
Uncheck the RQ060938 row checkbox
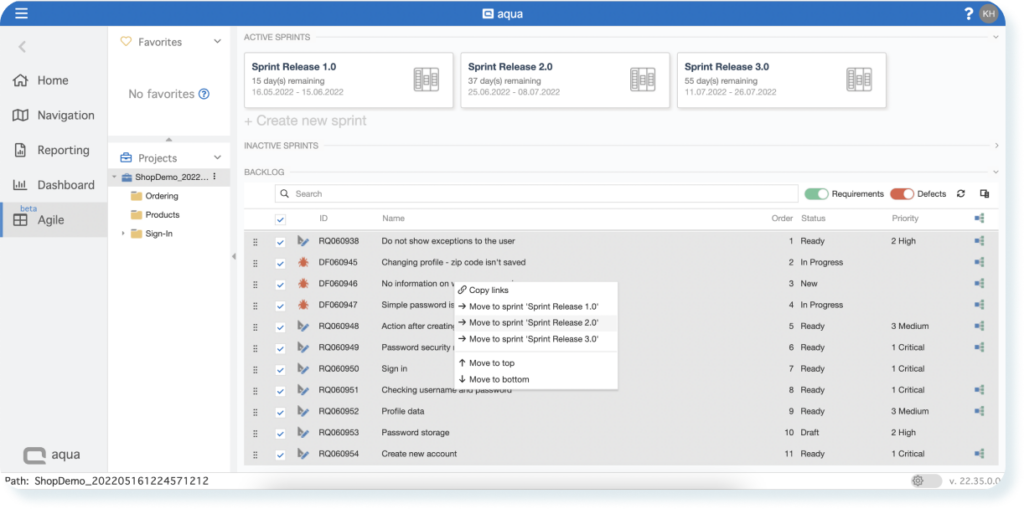point(280,242)
